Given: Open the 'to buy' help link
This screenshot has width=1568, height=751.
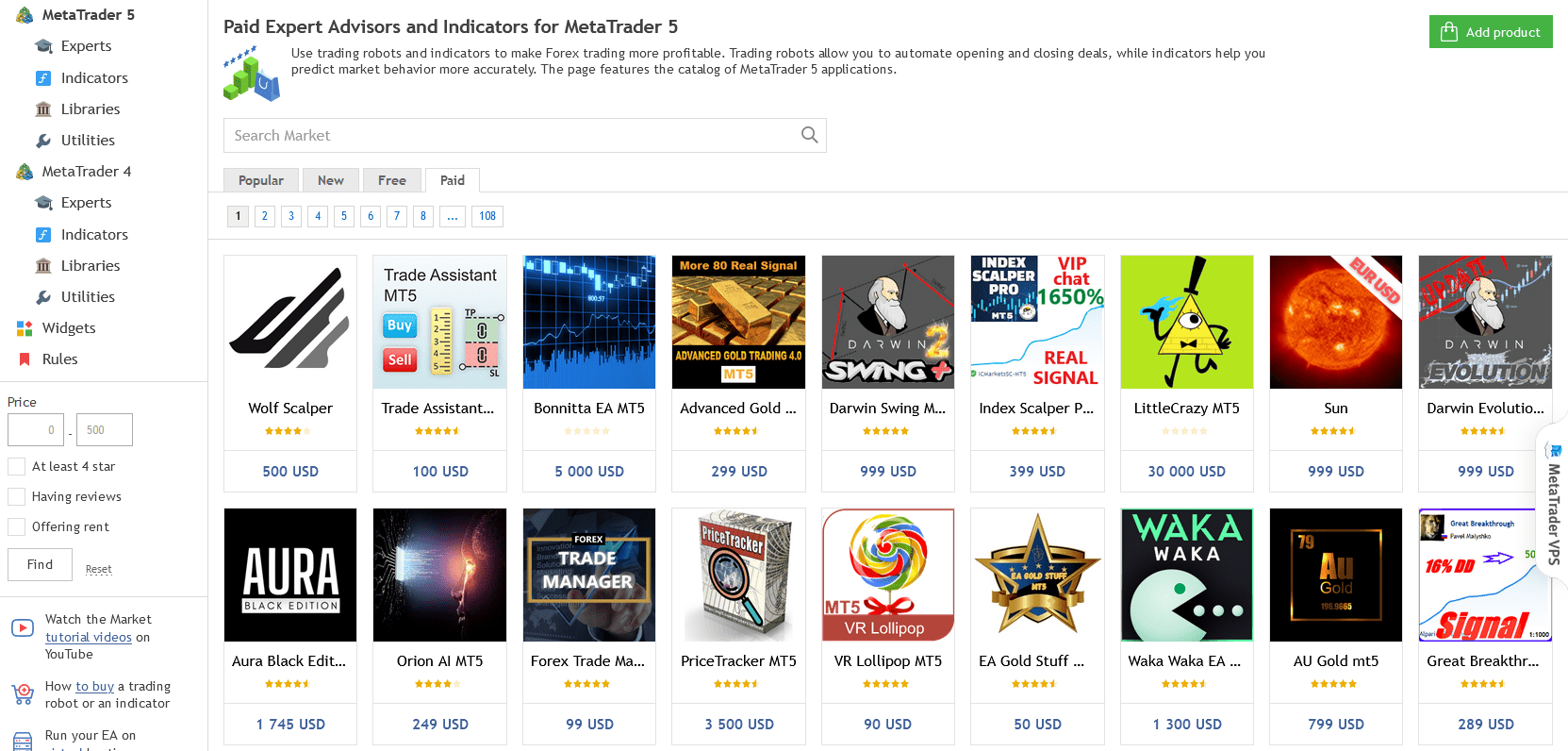Looking at the screenshot, I should point(94,686).
